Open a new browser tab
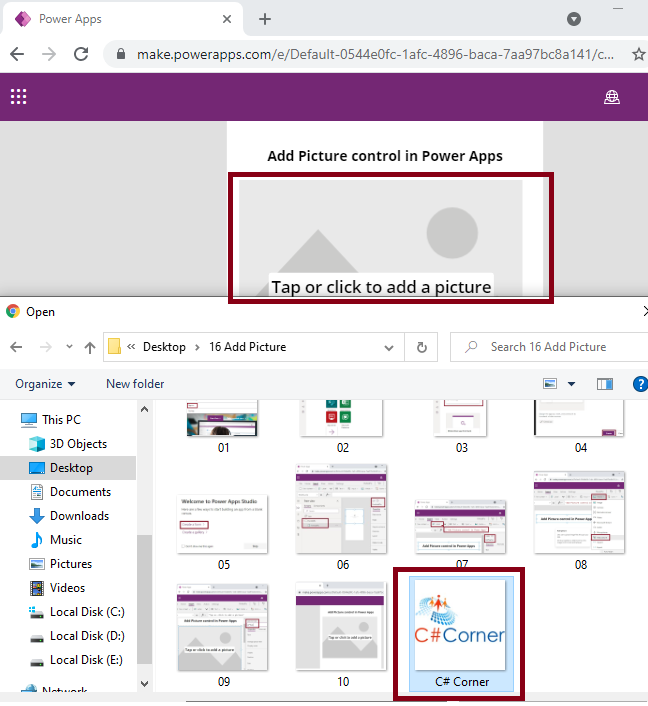The width and height of the screenshot is (648, 706). tap(265, 19)
